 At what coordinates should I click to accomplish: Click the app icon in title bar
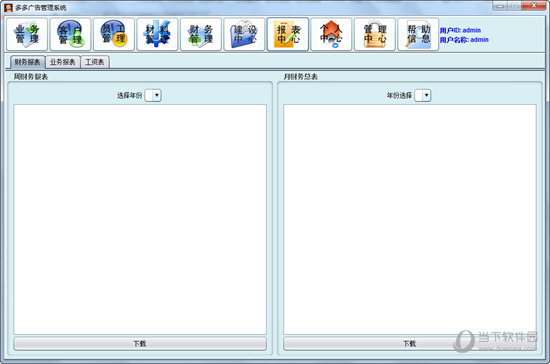(8, 7)
